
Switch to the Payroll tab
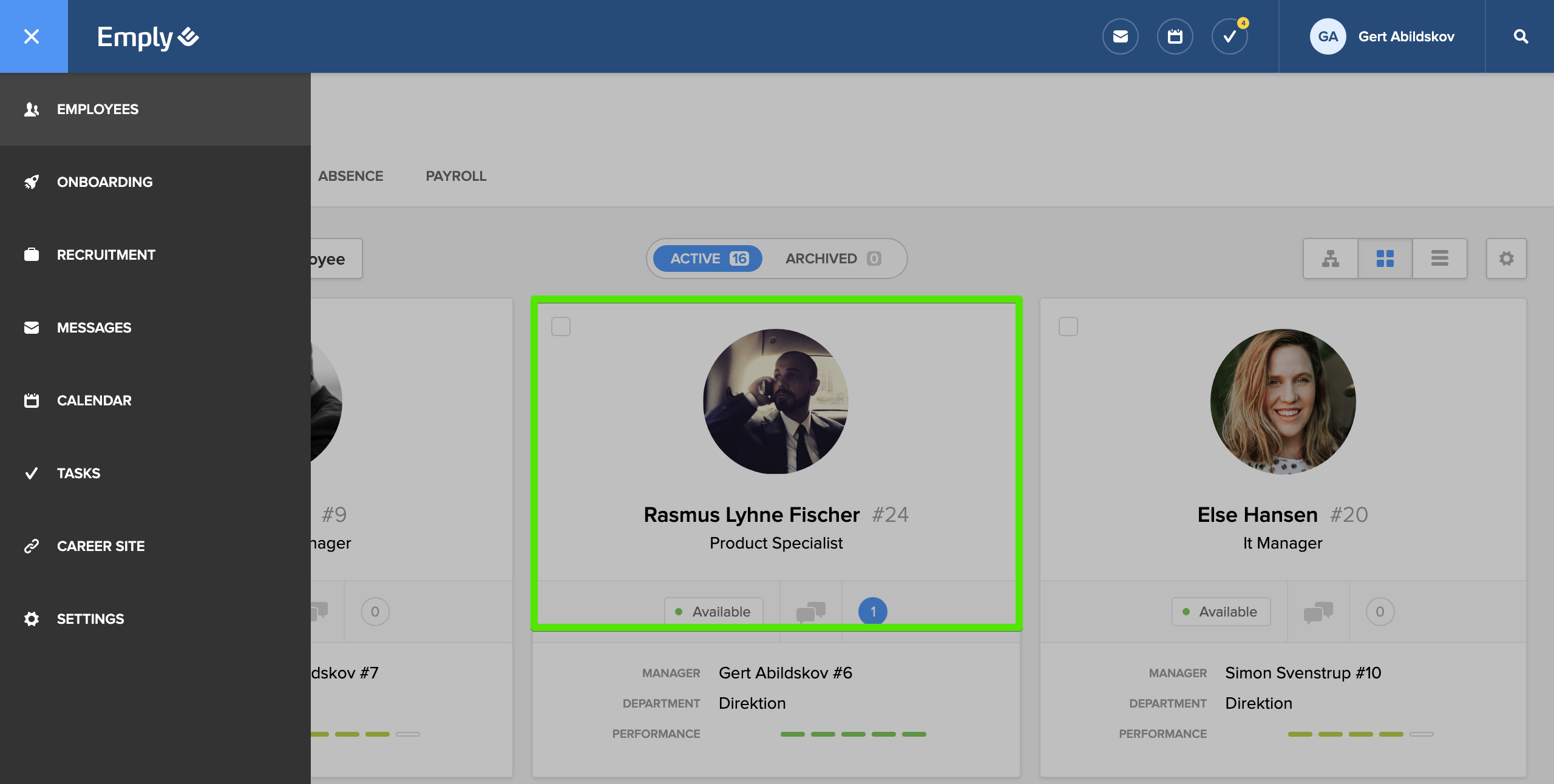[x=455, y=176]
